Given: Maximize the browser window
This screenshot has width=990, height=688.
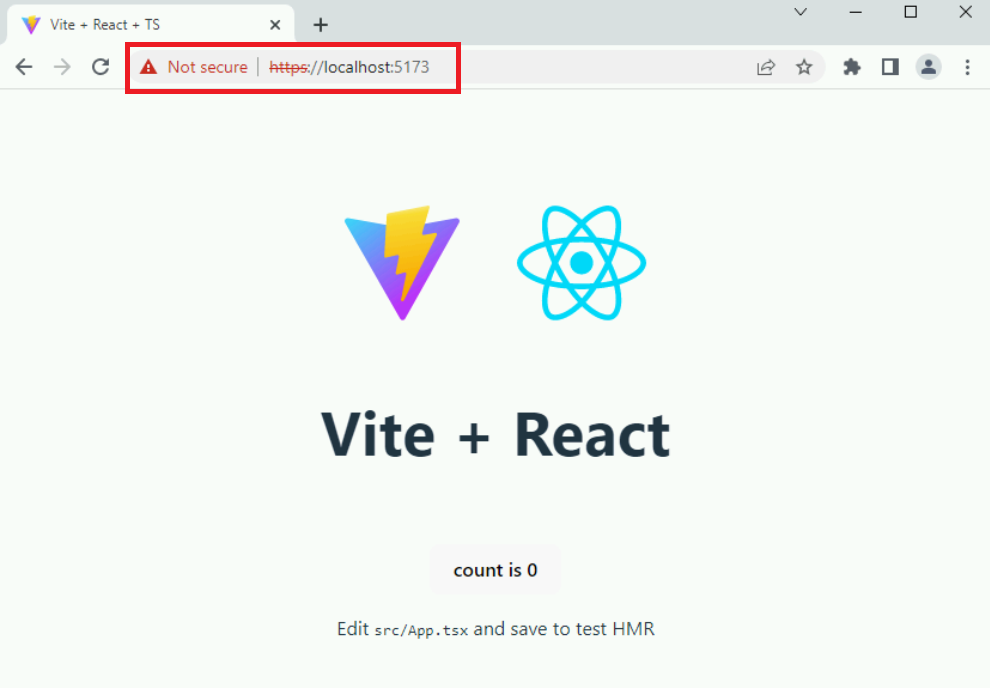Looking at the screenshot, I should [910, 12].
